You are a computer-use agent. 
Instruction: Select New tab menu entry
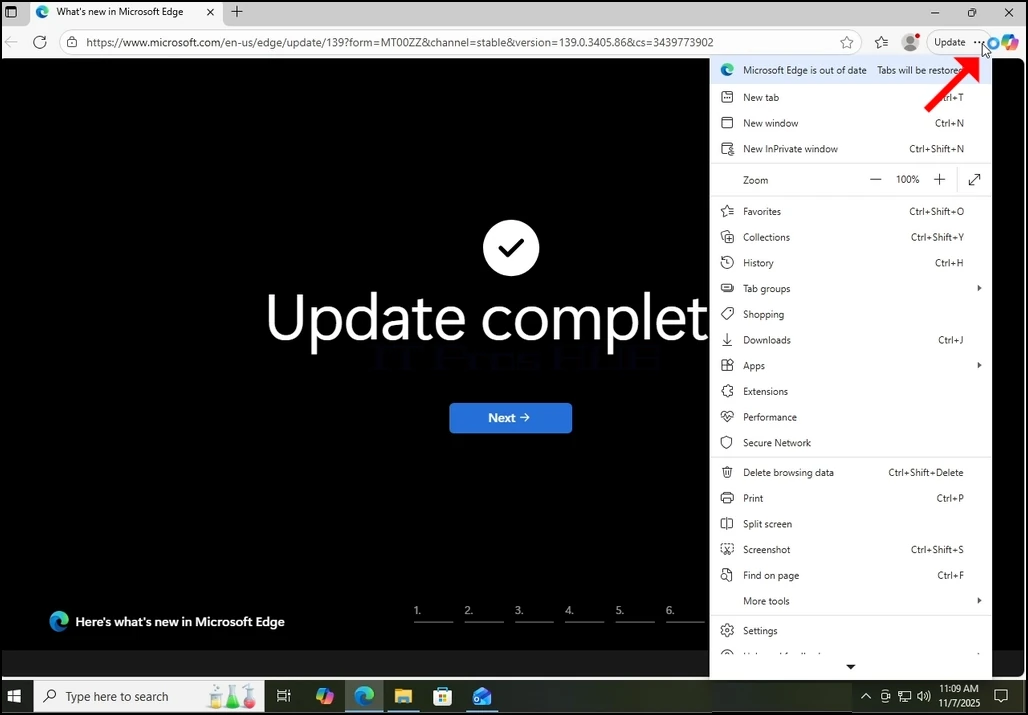(850, 97)
